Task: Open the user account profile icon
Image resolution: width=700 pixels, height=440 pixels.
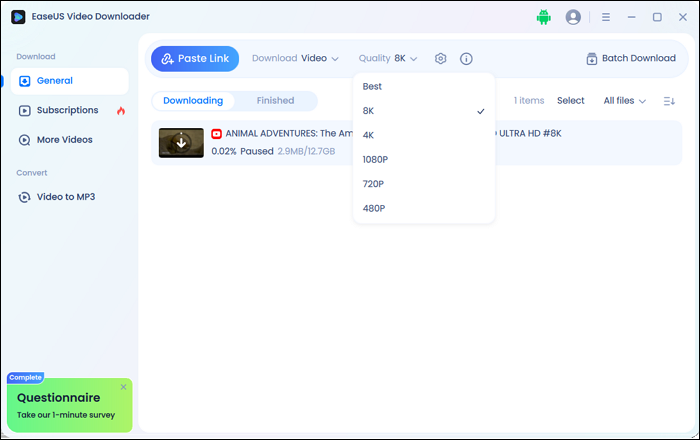Action: 573,17
